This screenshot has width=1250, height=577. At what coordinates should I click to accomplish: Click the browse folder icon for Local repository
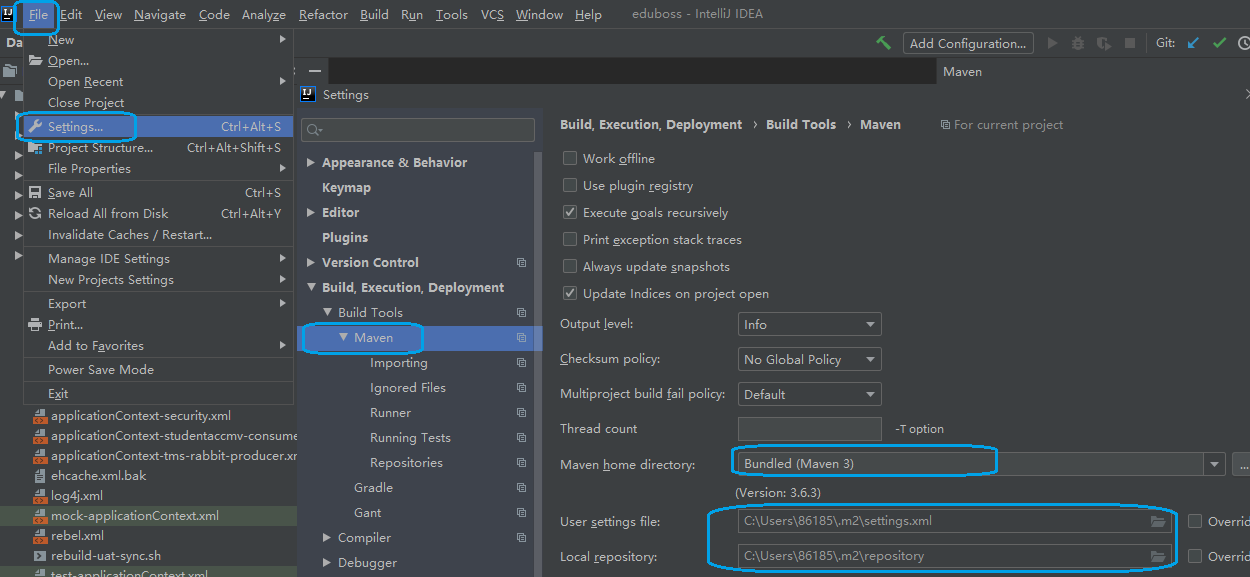tap(1158, 556)
